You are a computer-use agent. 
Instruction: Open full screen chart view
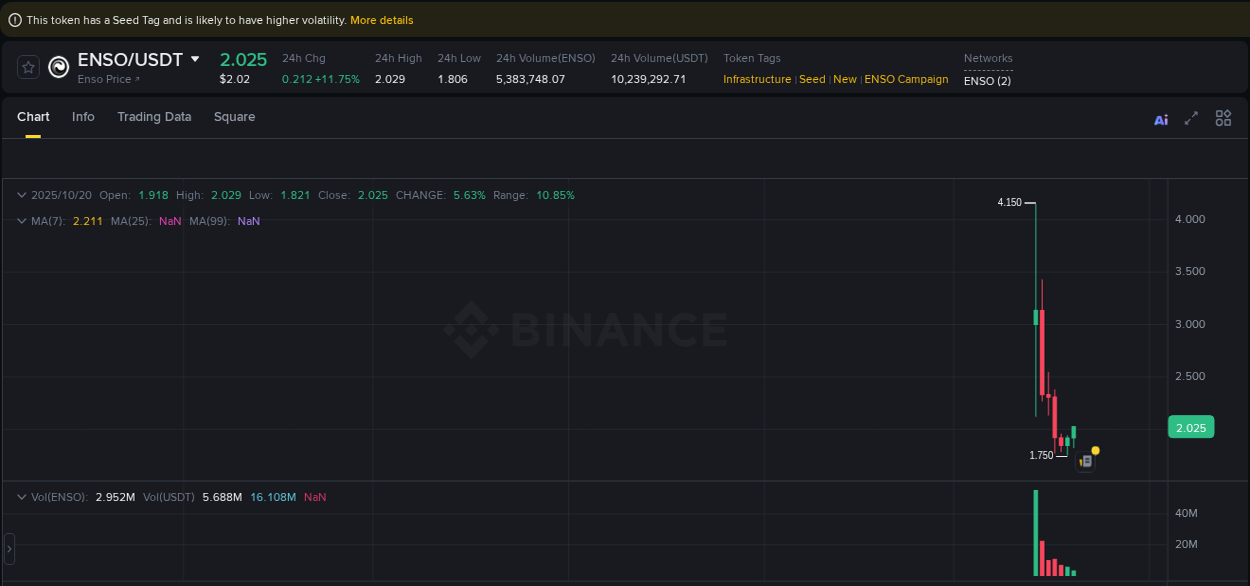(1191, 118)
